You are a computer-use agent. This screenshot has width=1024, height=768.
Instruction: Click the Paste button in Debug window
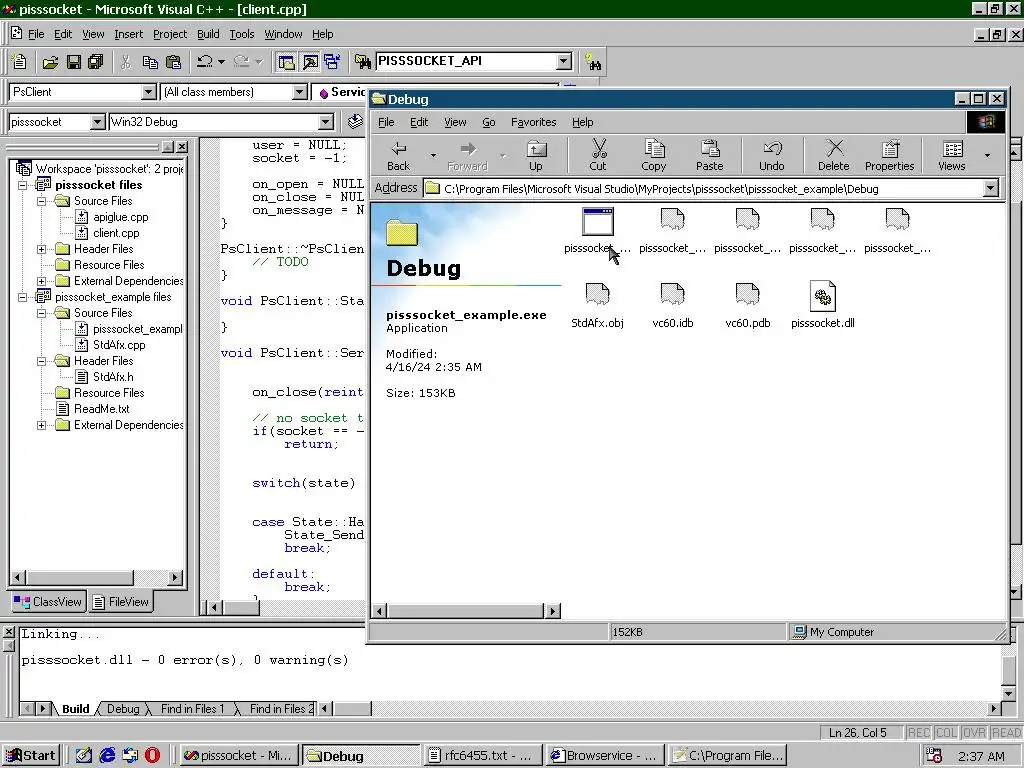(710, 156)
